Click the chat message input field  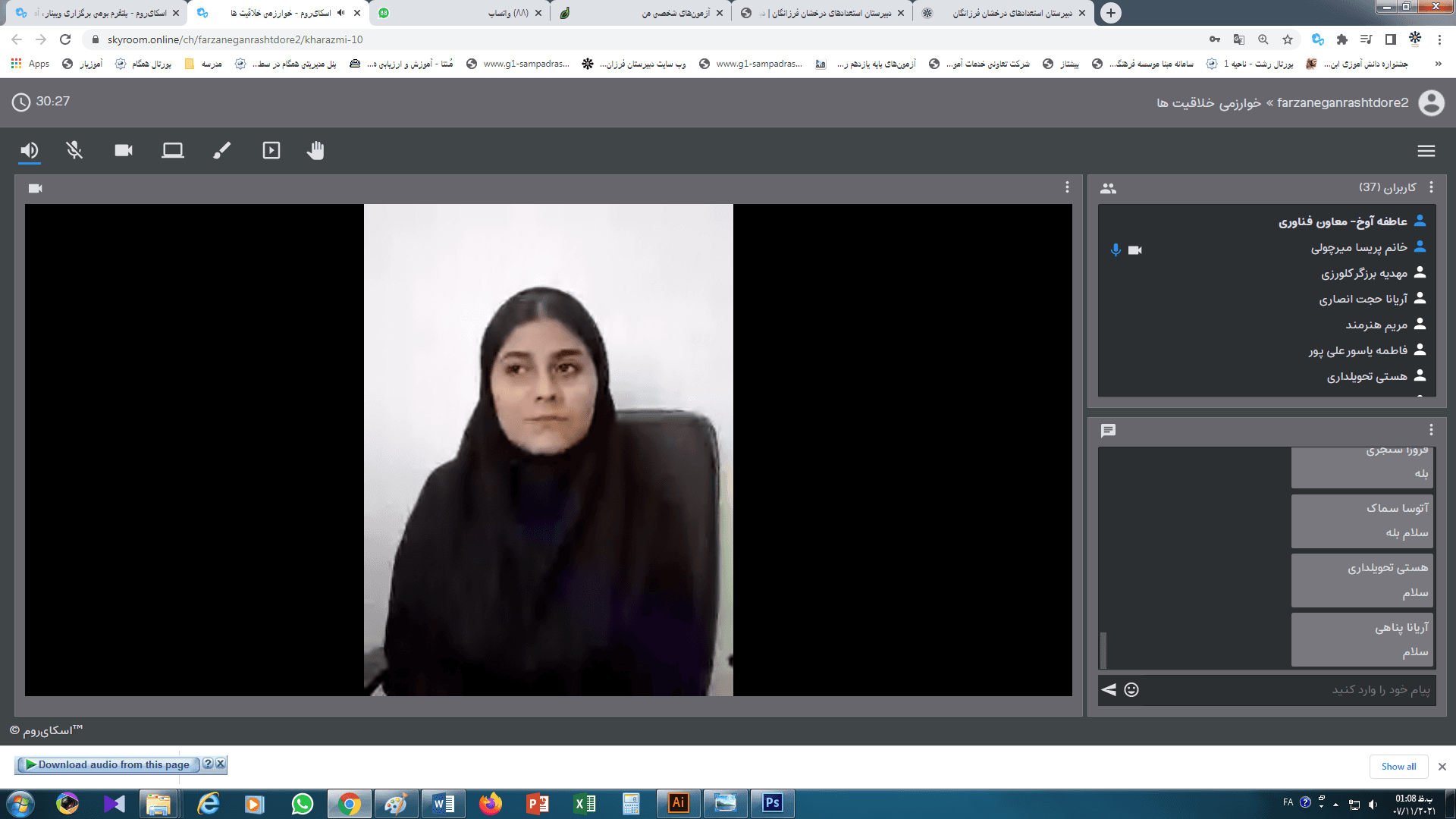(x=1289, y=689)
